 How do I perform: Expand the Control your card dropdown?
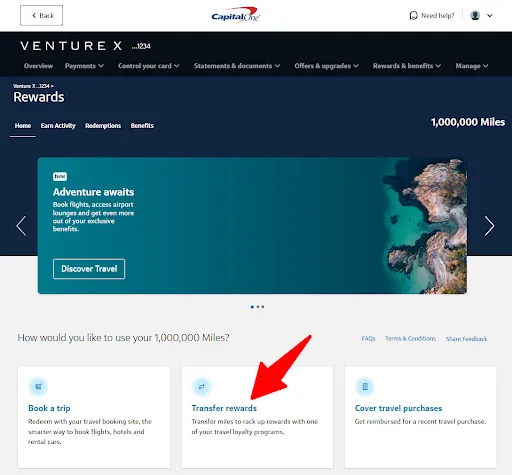click(x=149, y=66)
